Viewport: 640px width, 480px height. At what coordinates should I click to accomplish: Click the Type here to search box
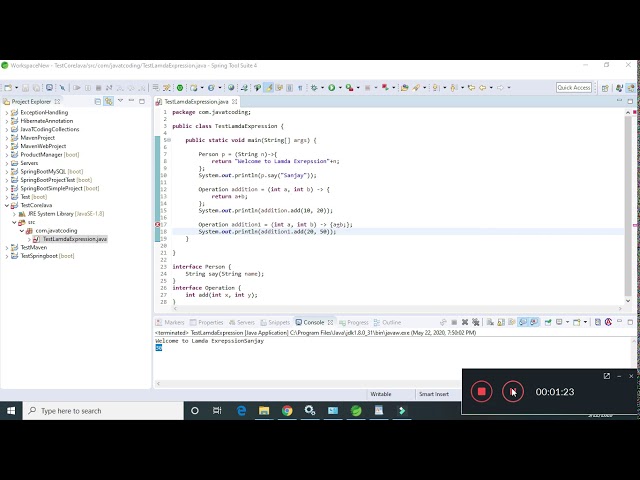tap(103, 411)
